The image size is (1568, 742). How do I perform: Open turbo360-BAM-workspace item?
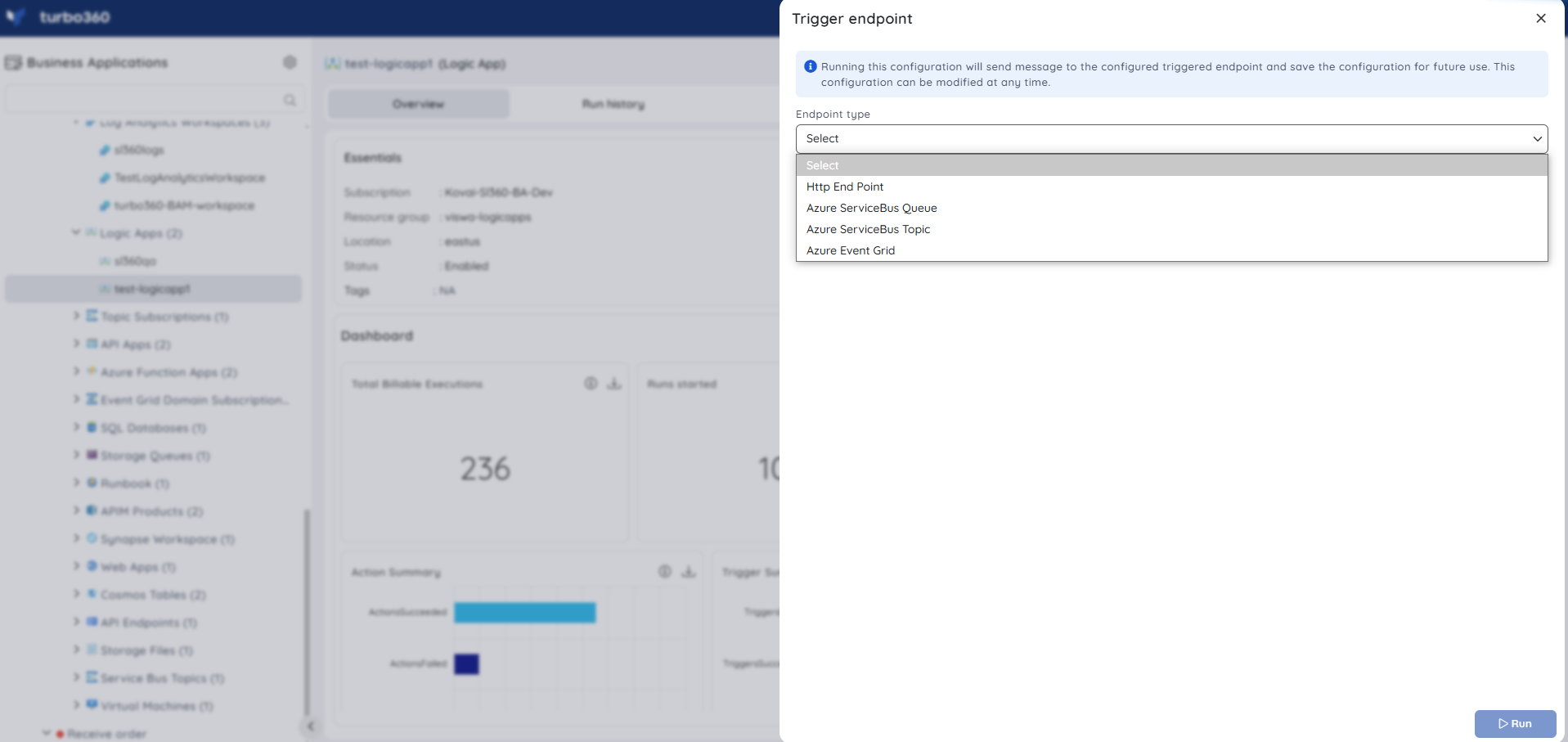[x=184, y=205]
